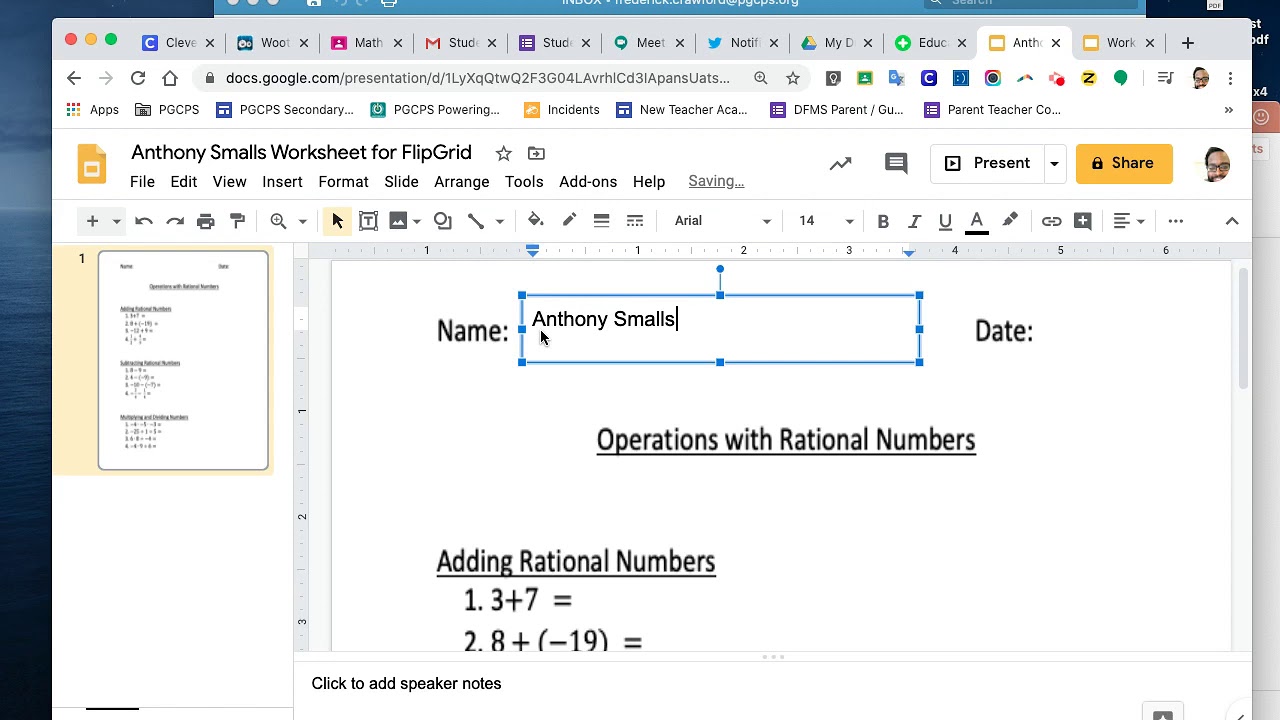Click the fill color bucket
Viewport: 1280px width, 720px height.
pos(536,221)
